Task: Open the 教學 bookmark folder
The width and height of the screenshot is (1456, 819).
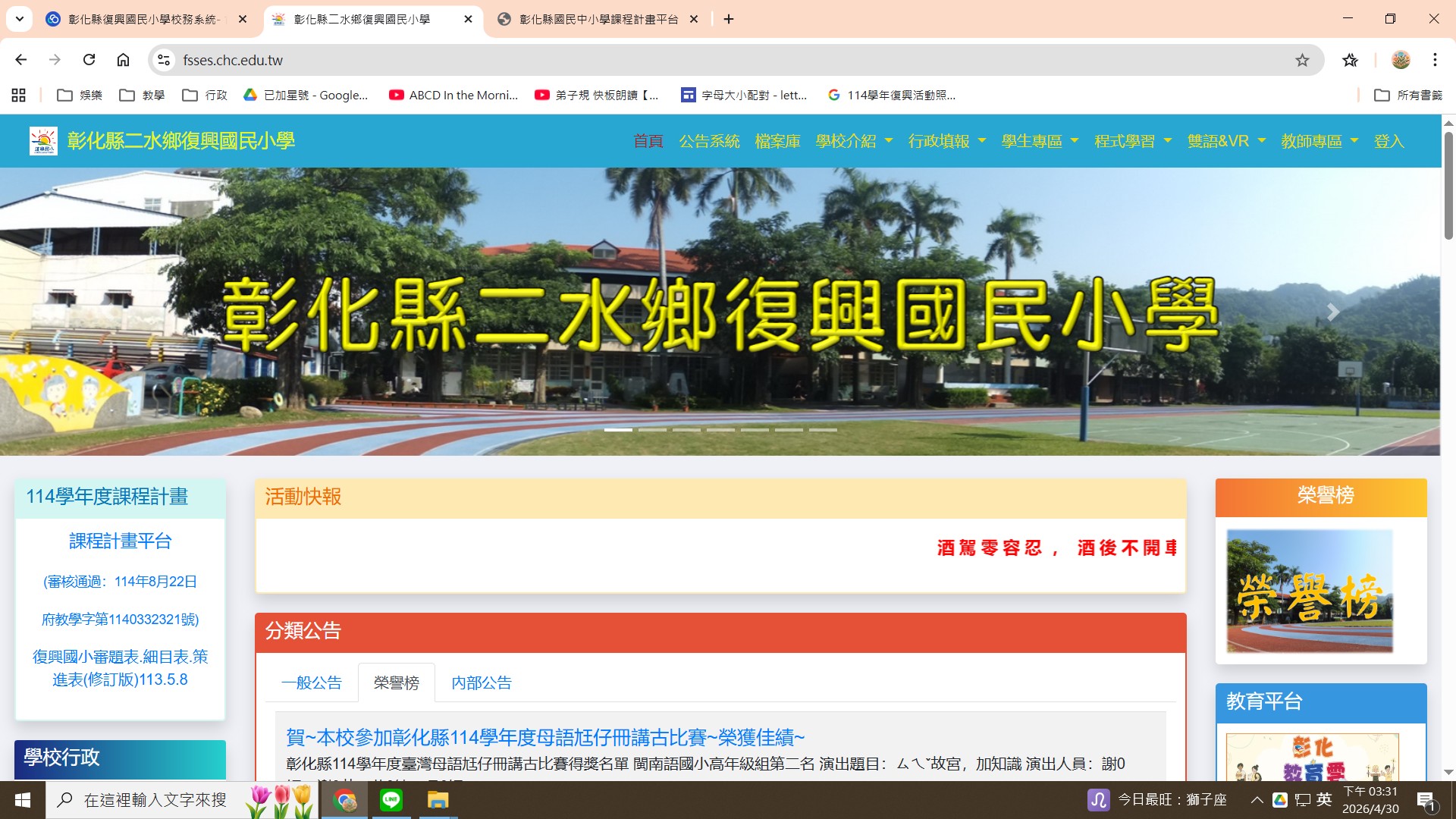Action: 143,95
